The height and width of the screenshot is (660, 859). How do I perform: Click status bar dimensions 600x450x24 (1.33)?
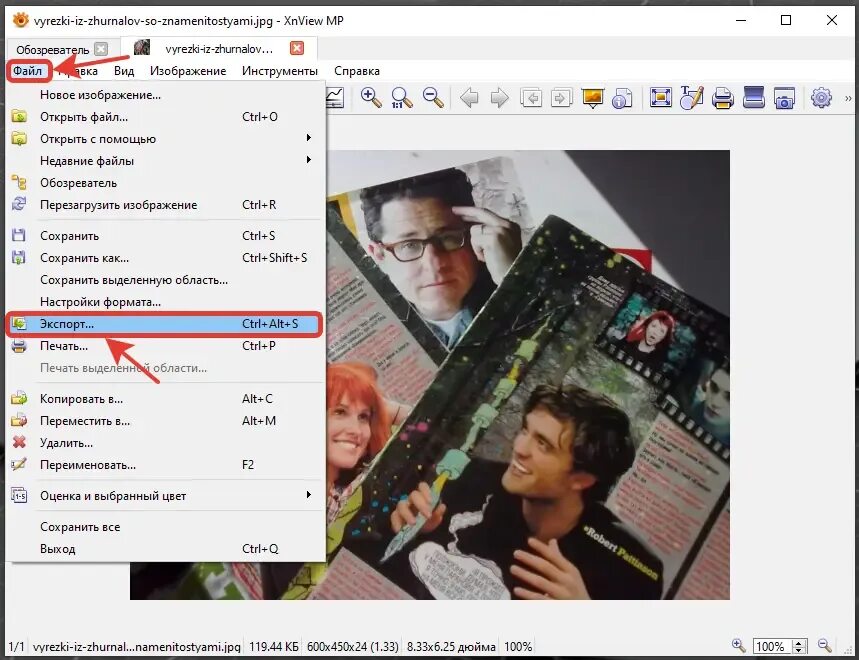pyautogui.click(x=353, y=646)
